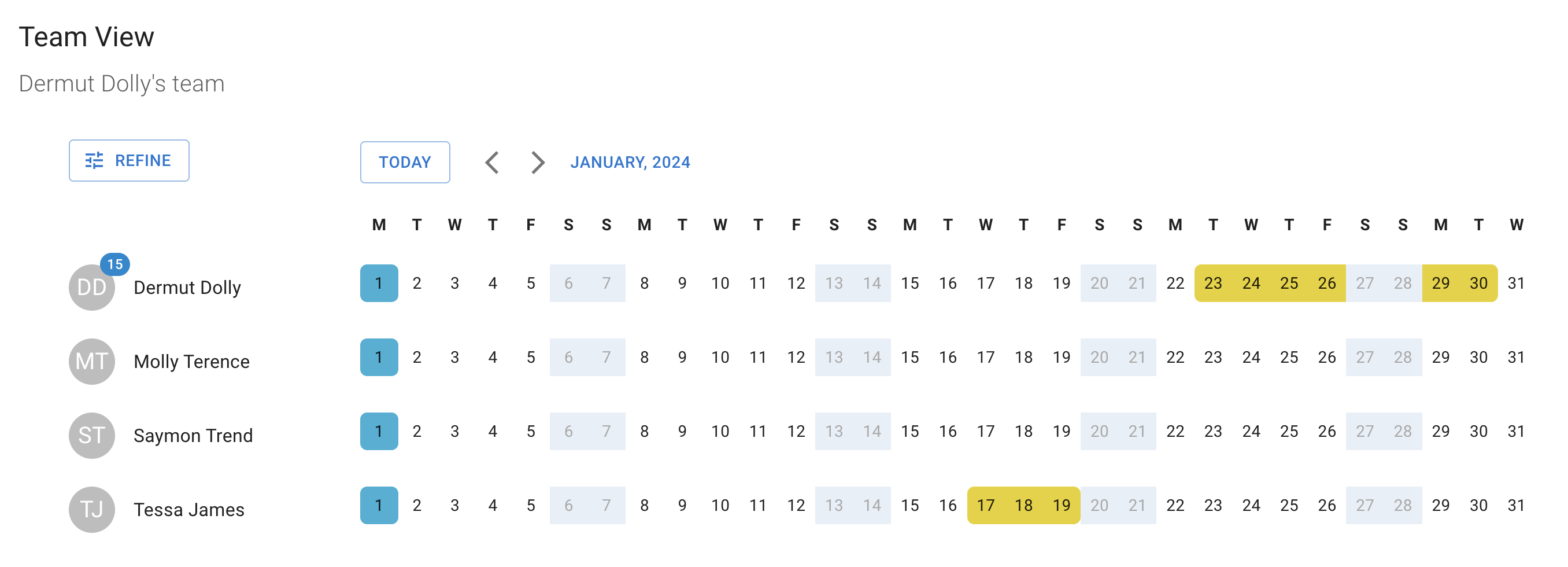Open Dermut Dolly's name link
1568x567 pixels.
point(187,288)
